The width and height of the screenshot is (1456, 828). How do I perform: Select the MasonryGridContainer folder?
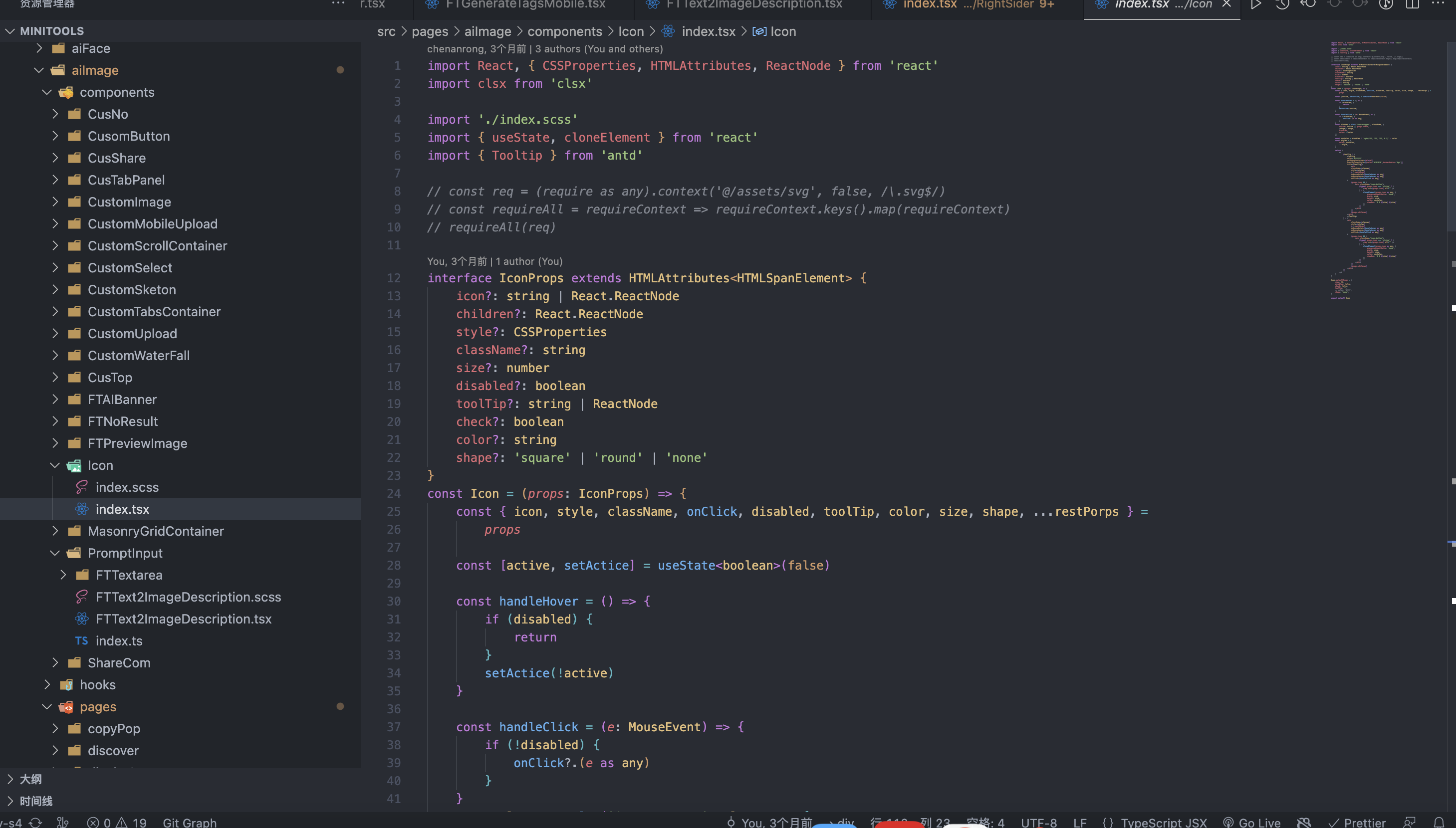(180, 531)
